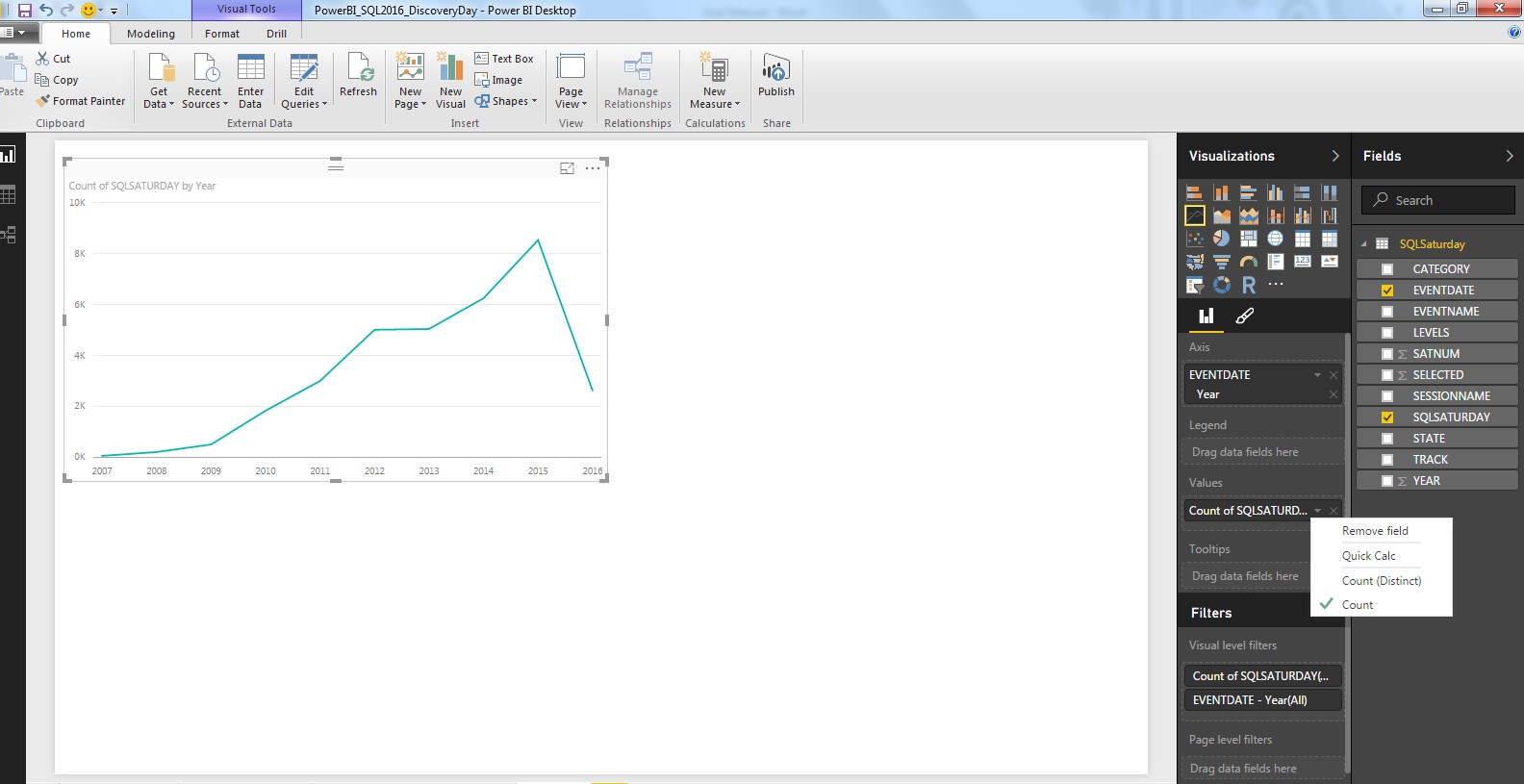Pick the card (123) visualization
Screen dimensions: 1524x784
1302,262
